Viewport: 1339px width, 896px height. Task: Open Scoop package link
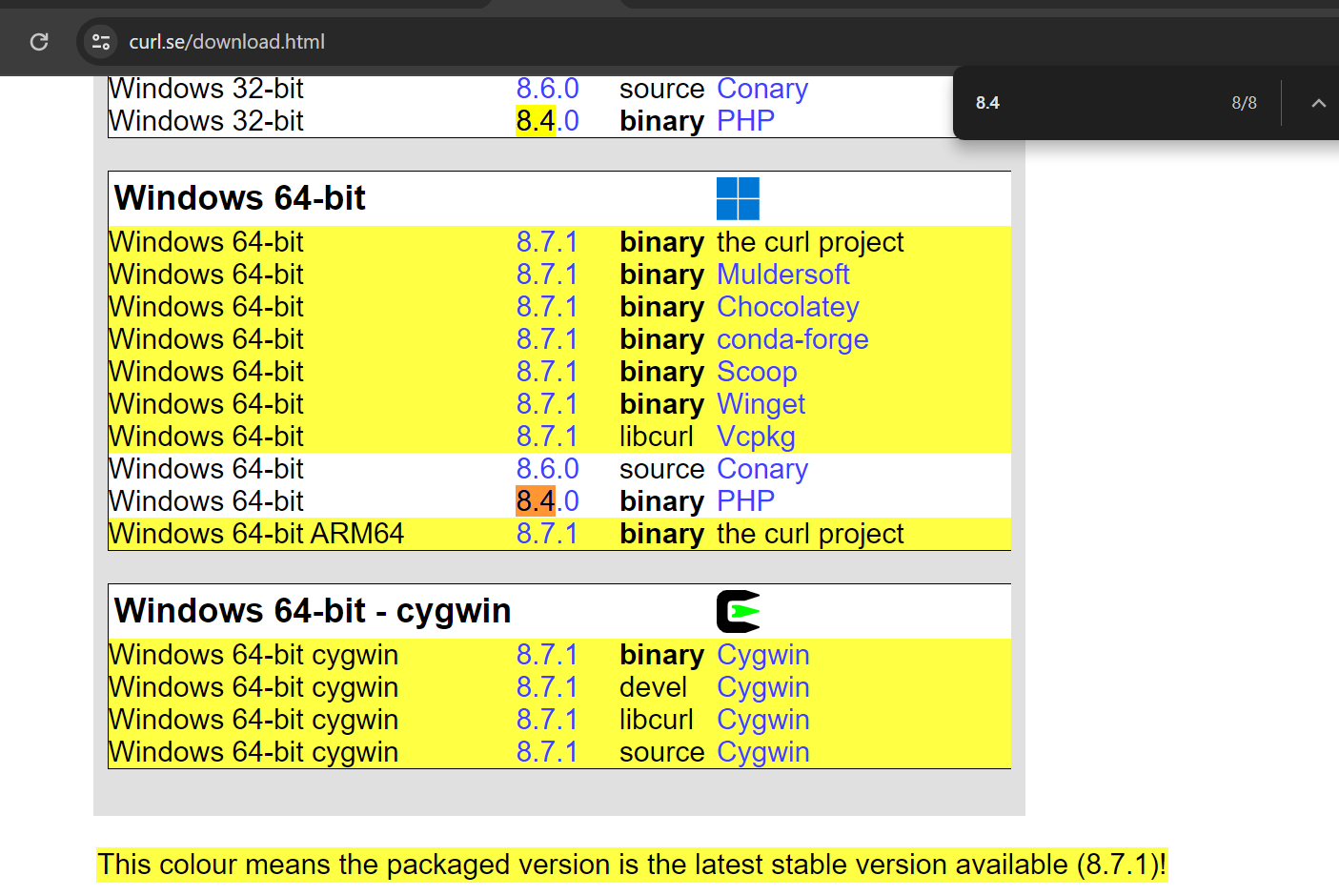tap(757, 372)
